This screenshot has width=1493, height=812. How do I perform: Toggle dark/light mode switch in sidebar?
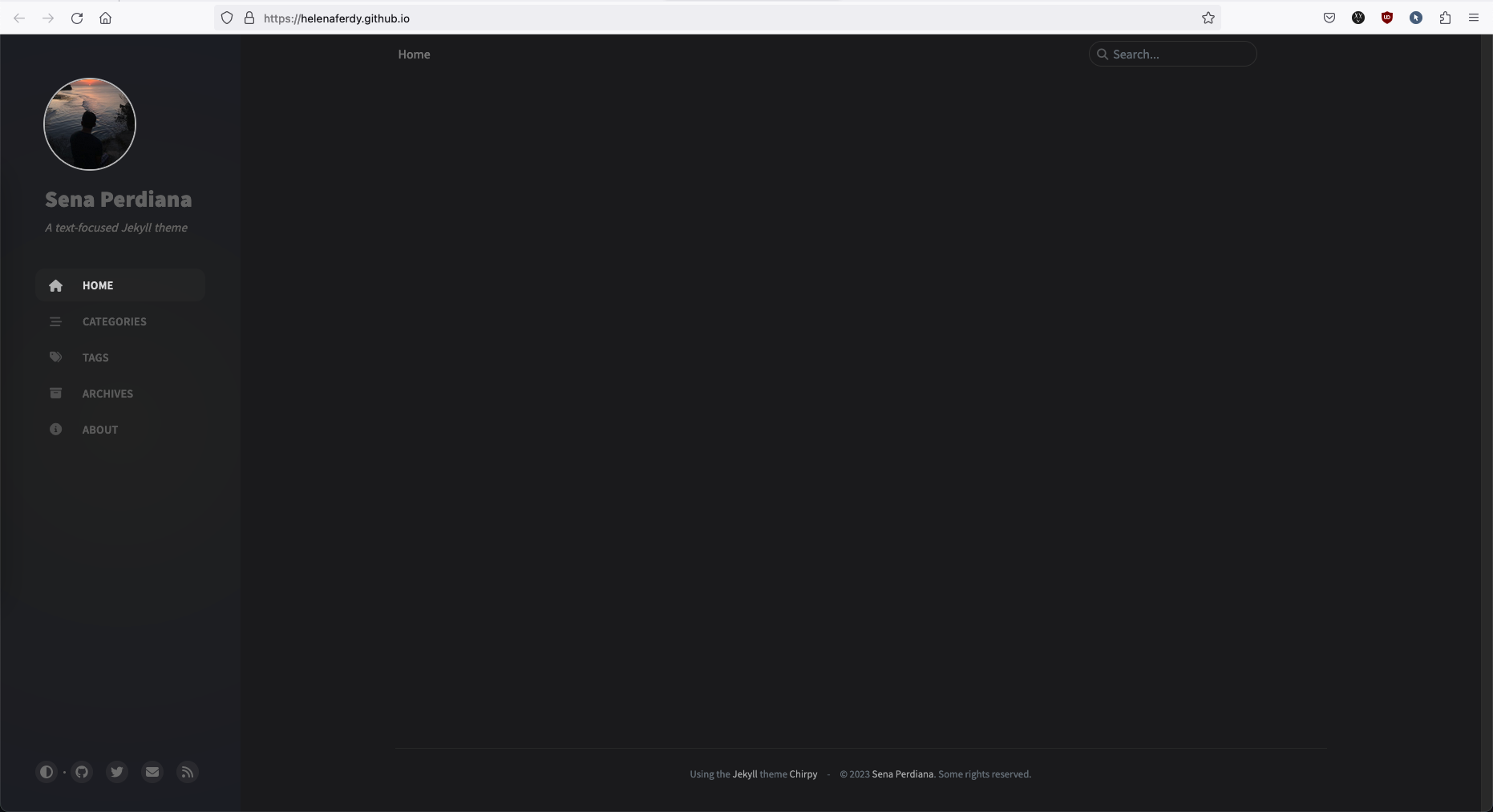tap(47, 772)
